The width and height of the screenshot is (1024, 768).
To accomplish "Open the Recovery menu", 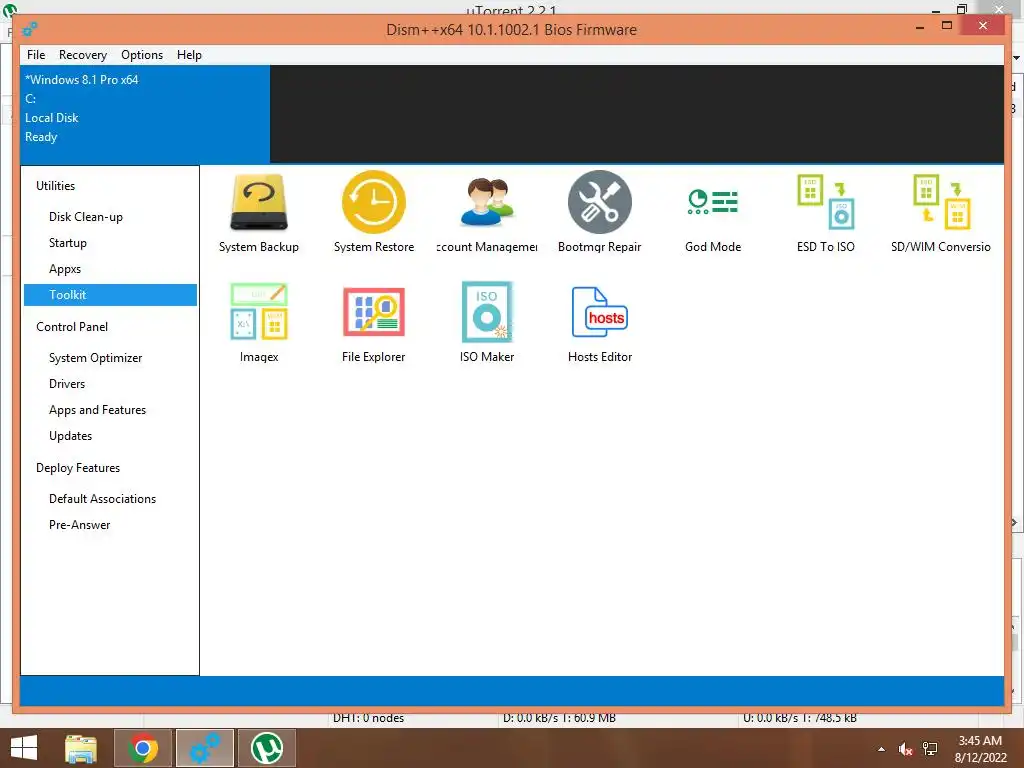I will [x=83, y=55].
